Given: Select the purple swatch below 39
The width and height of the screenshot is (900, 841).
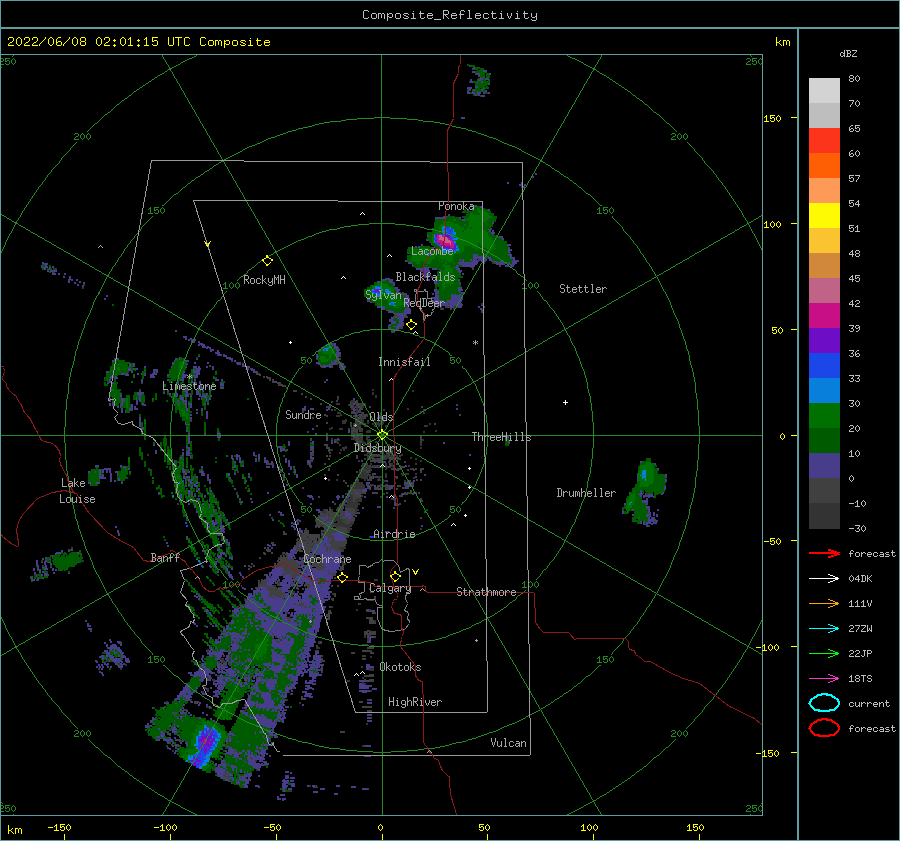Looking at the screenshot, I should click(x=824, y=340).
